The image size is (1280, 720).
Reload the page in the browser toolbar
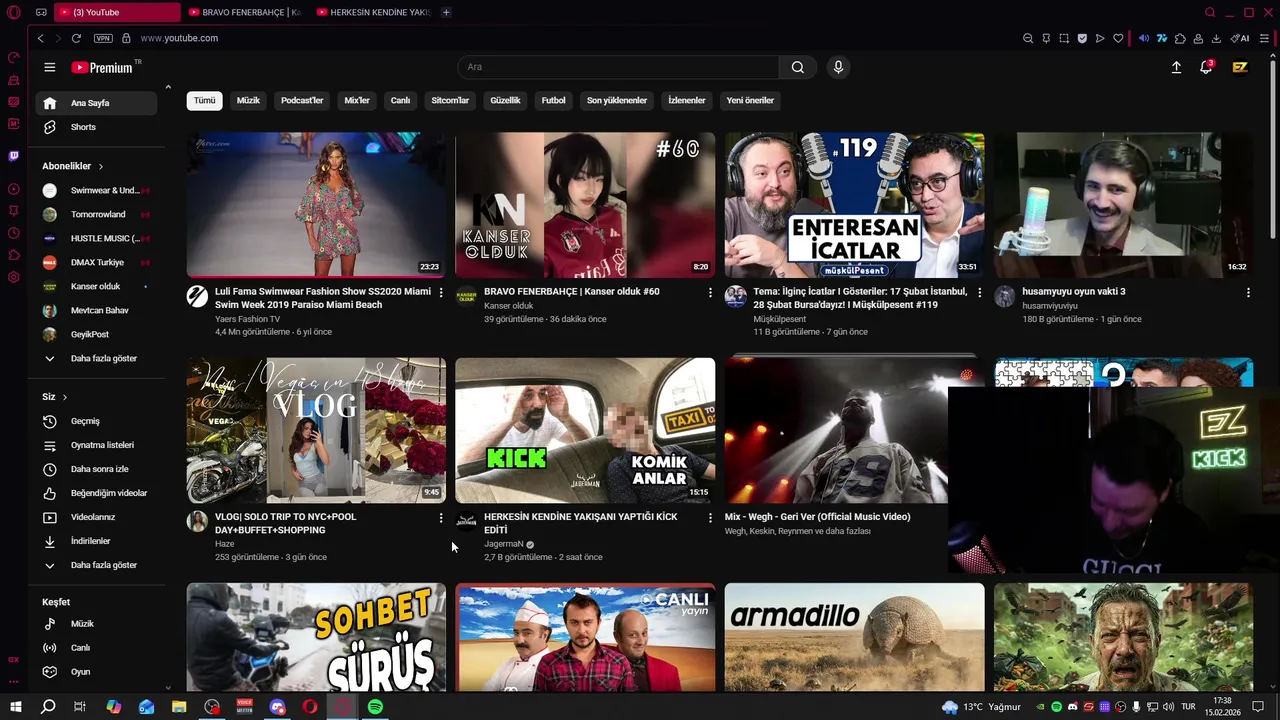[x=76, y=38]
